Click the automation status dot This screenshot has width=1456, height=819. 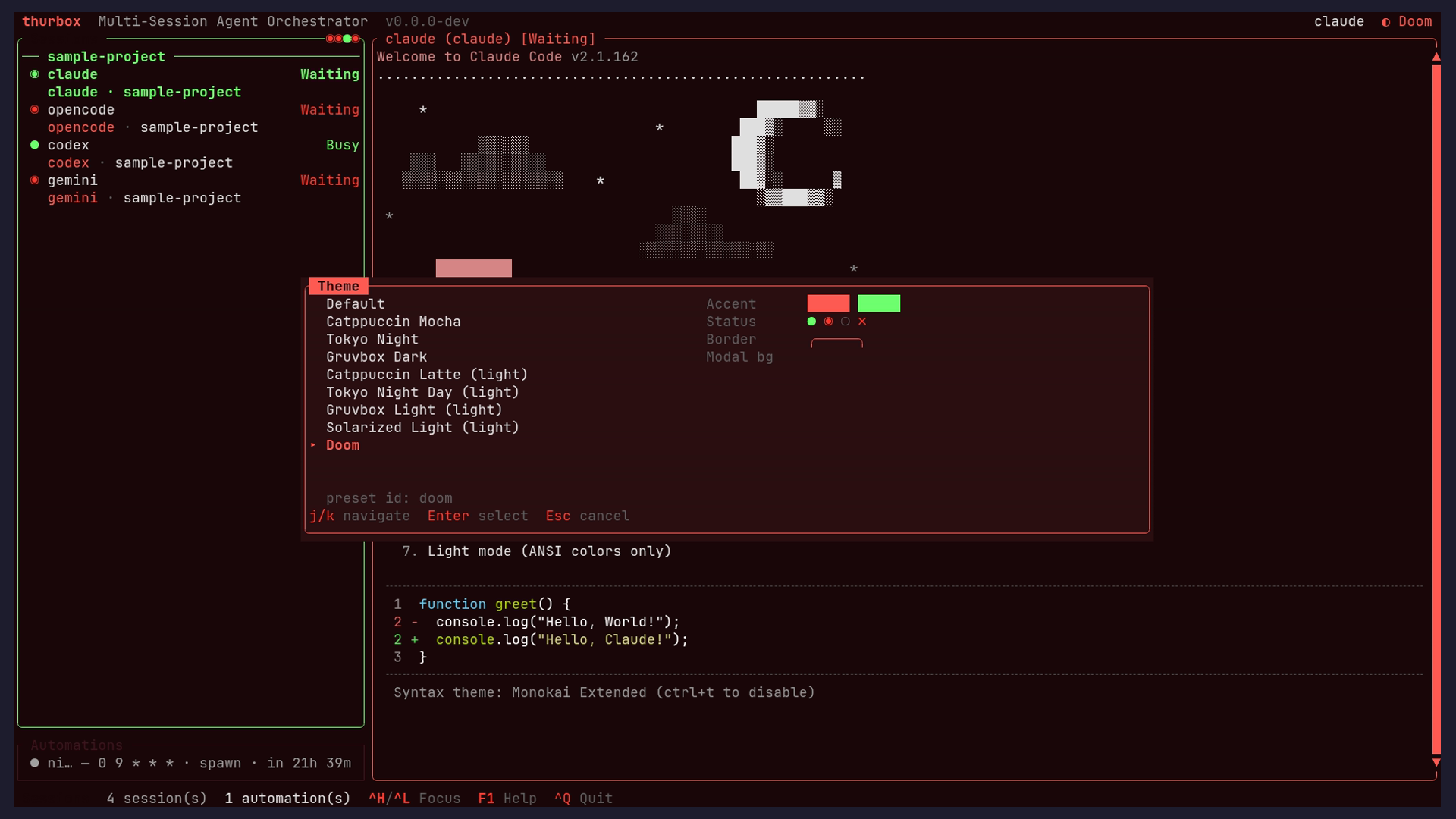tap(34, 763)
